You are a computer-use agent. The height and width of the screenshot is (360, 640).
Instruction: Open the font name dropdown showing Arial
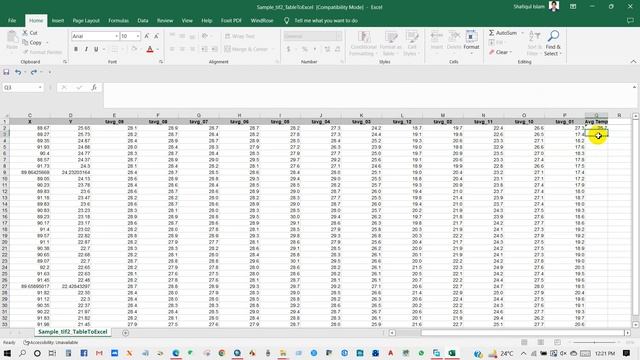116,36
